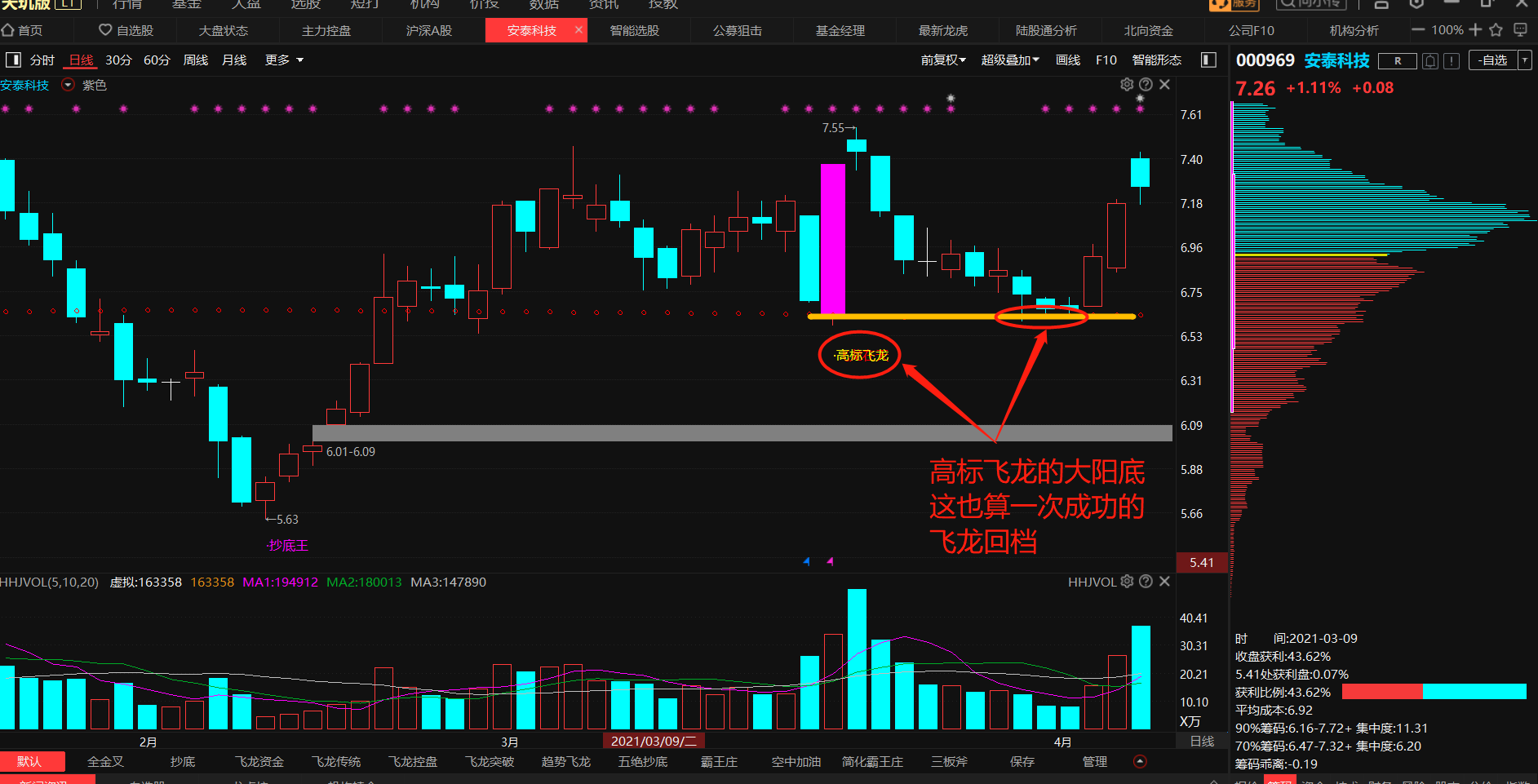
Task: Select the 飞龙传统 template
Action: (x=336, y=761)
